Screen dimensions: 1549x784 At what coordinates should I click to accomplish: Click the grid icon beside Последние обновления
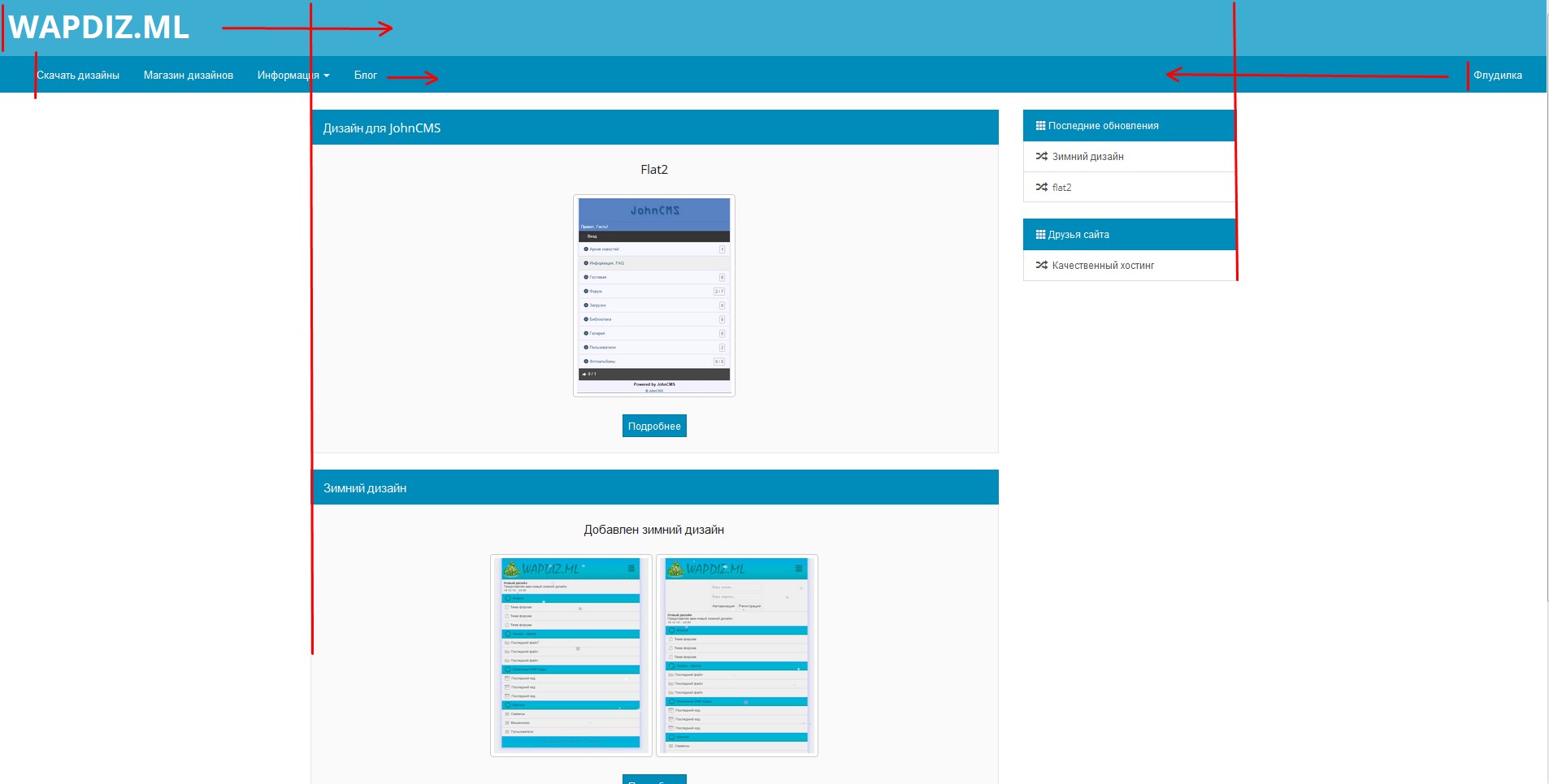pyautogui.click(x=1040, y=126)
